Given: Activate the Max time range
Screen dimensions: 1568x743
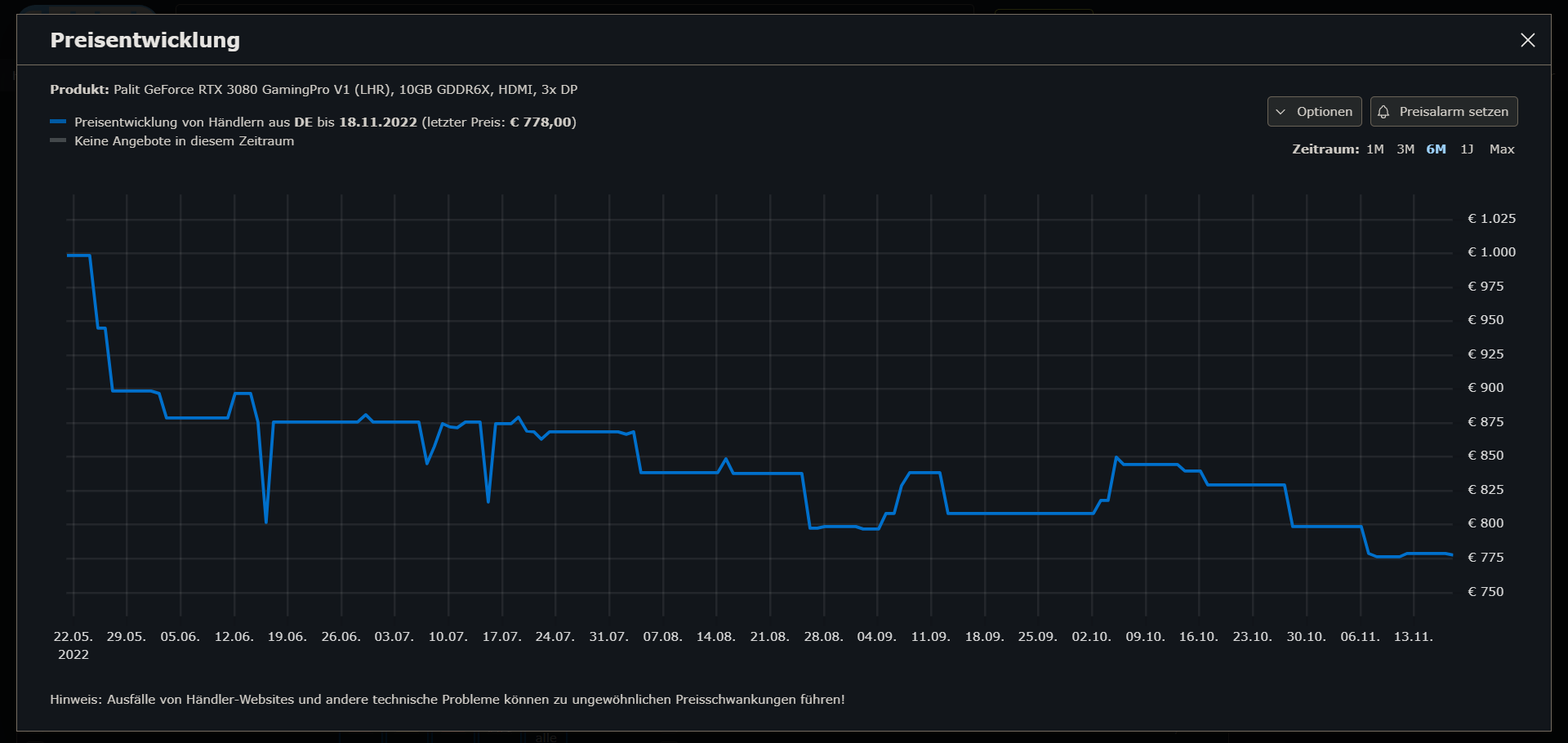Looking at the screenshot, I should (x=1502, y=149).
